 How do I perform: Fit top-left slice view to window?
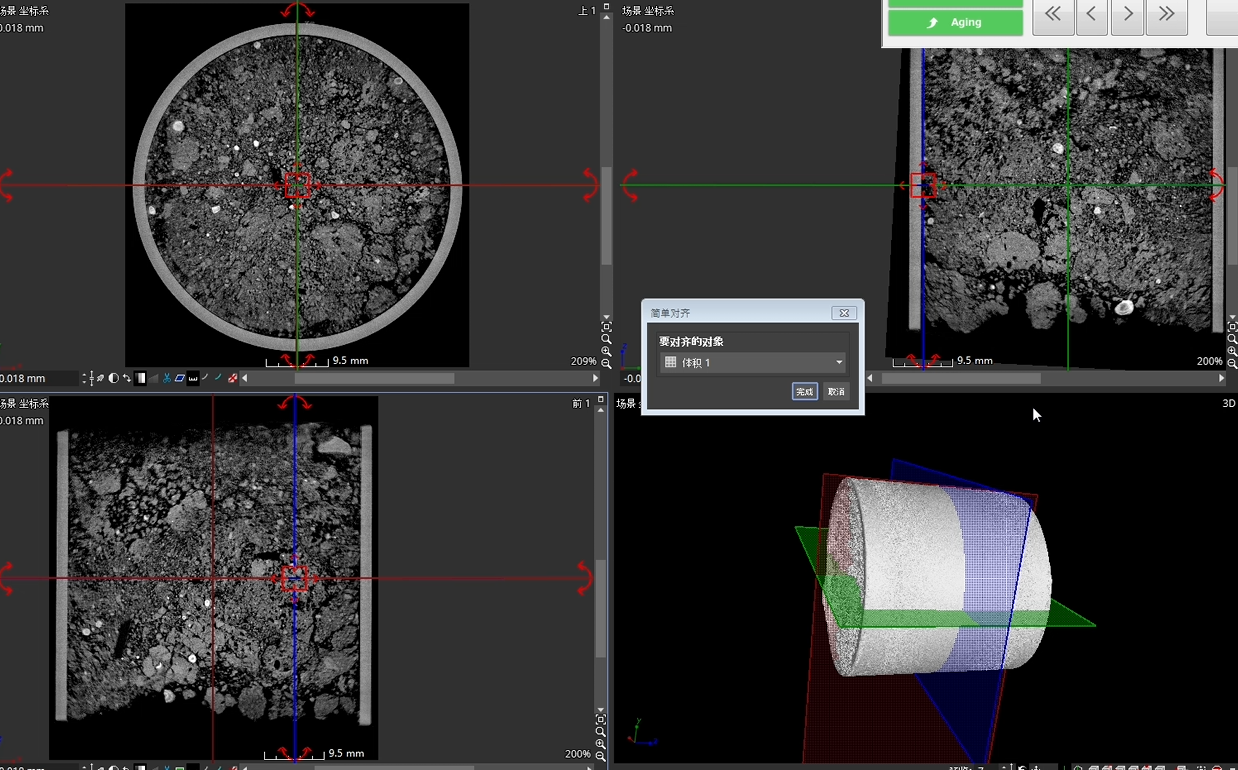tap(607, 327)
